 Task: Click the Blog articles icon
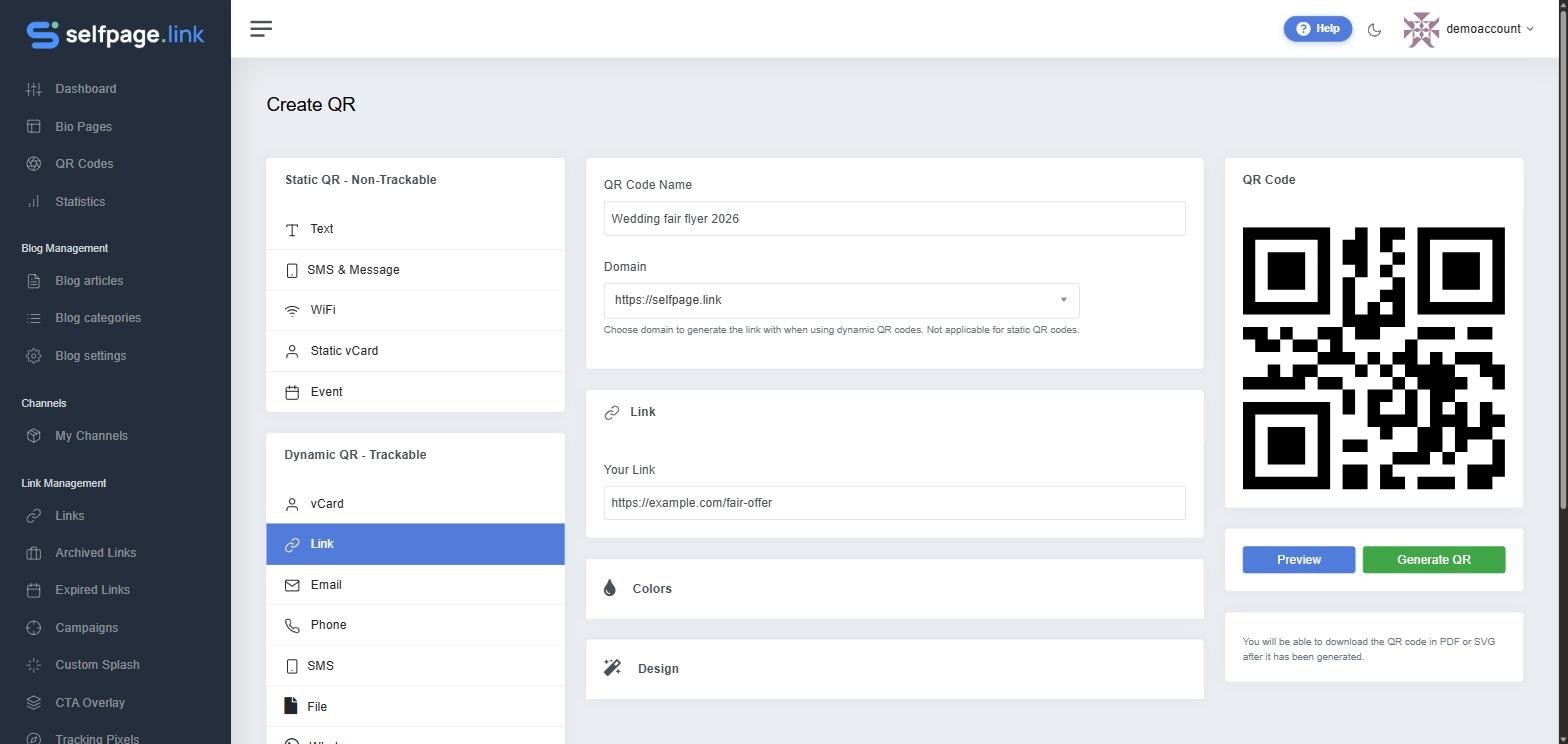pos(34,281)
